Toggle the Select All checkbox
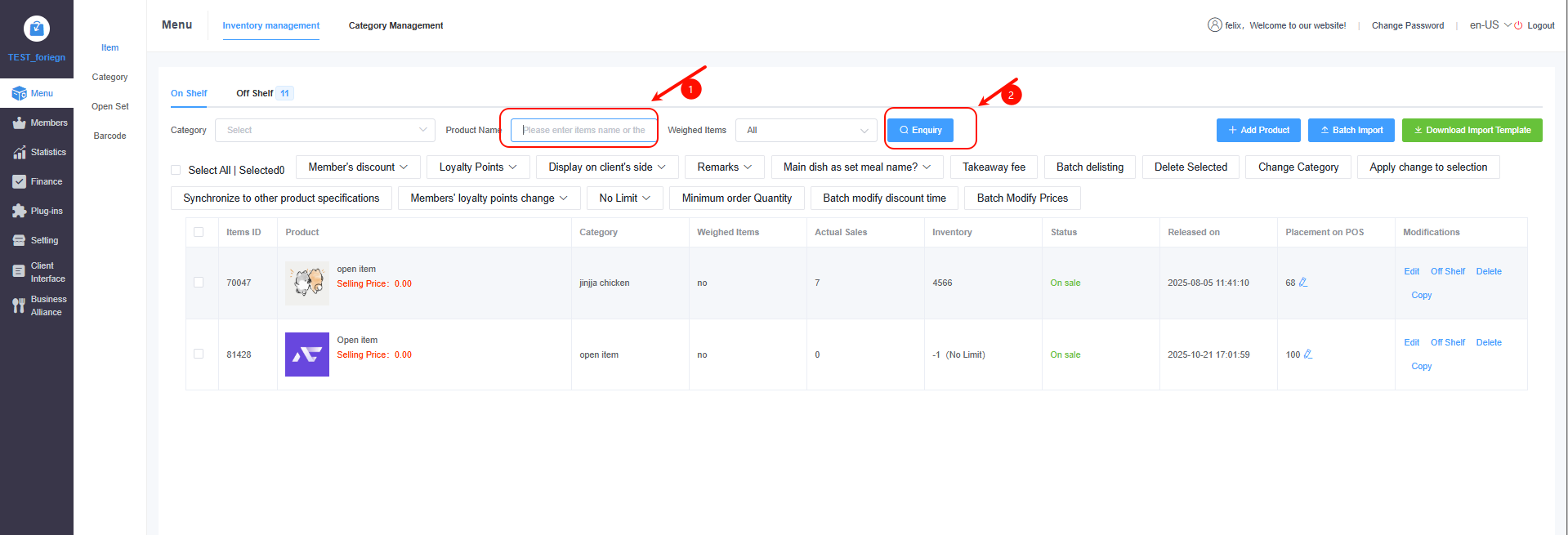 176,170
